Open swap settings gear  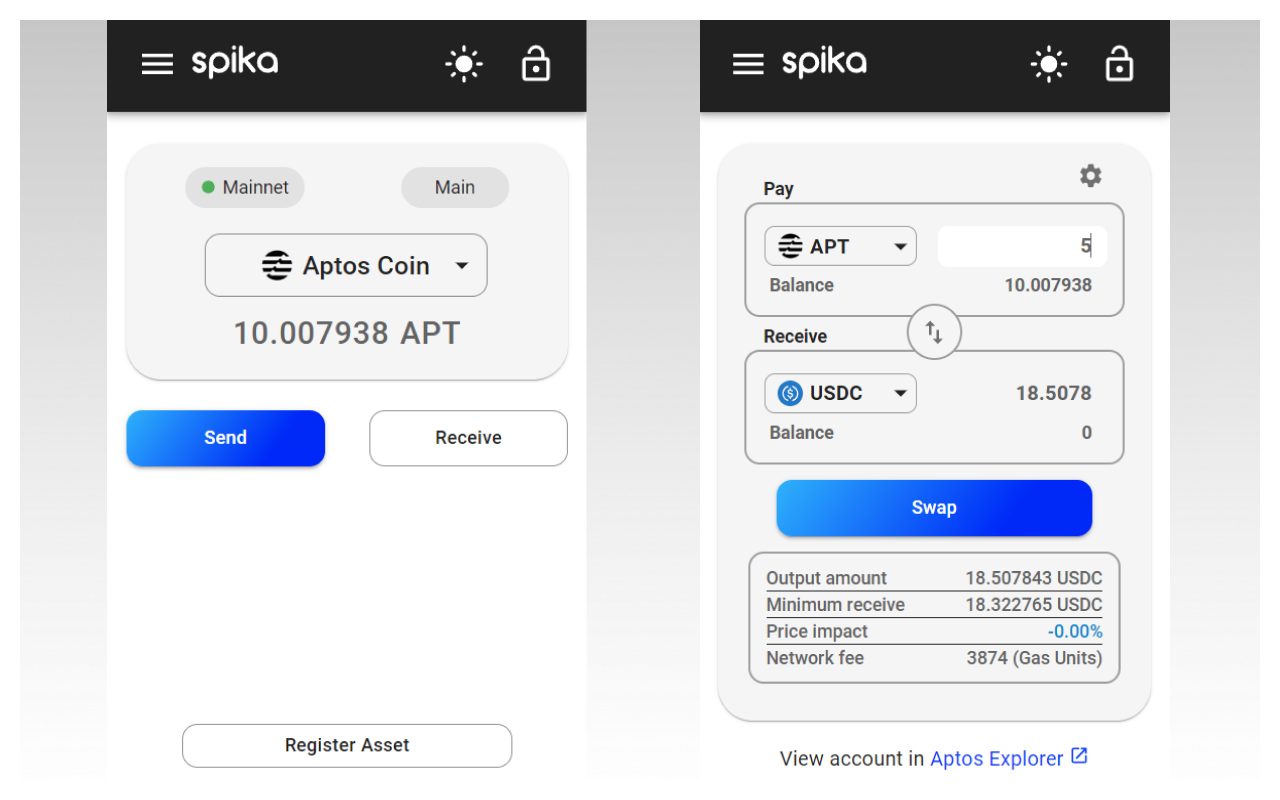click(1090, 176)
